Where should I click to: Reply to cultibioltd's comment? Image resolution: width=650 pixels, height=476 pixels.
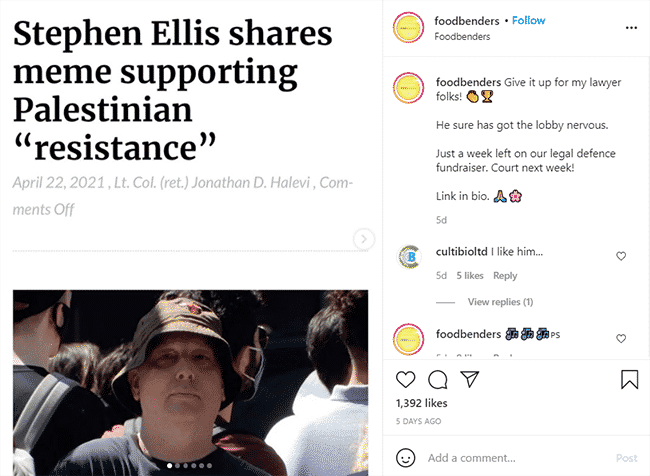point(505,276)
